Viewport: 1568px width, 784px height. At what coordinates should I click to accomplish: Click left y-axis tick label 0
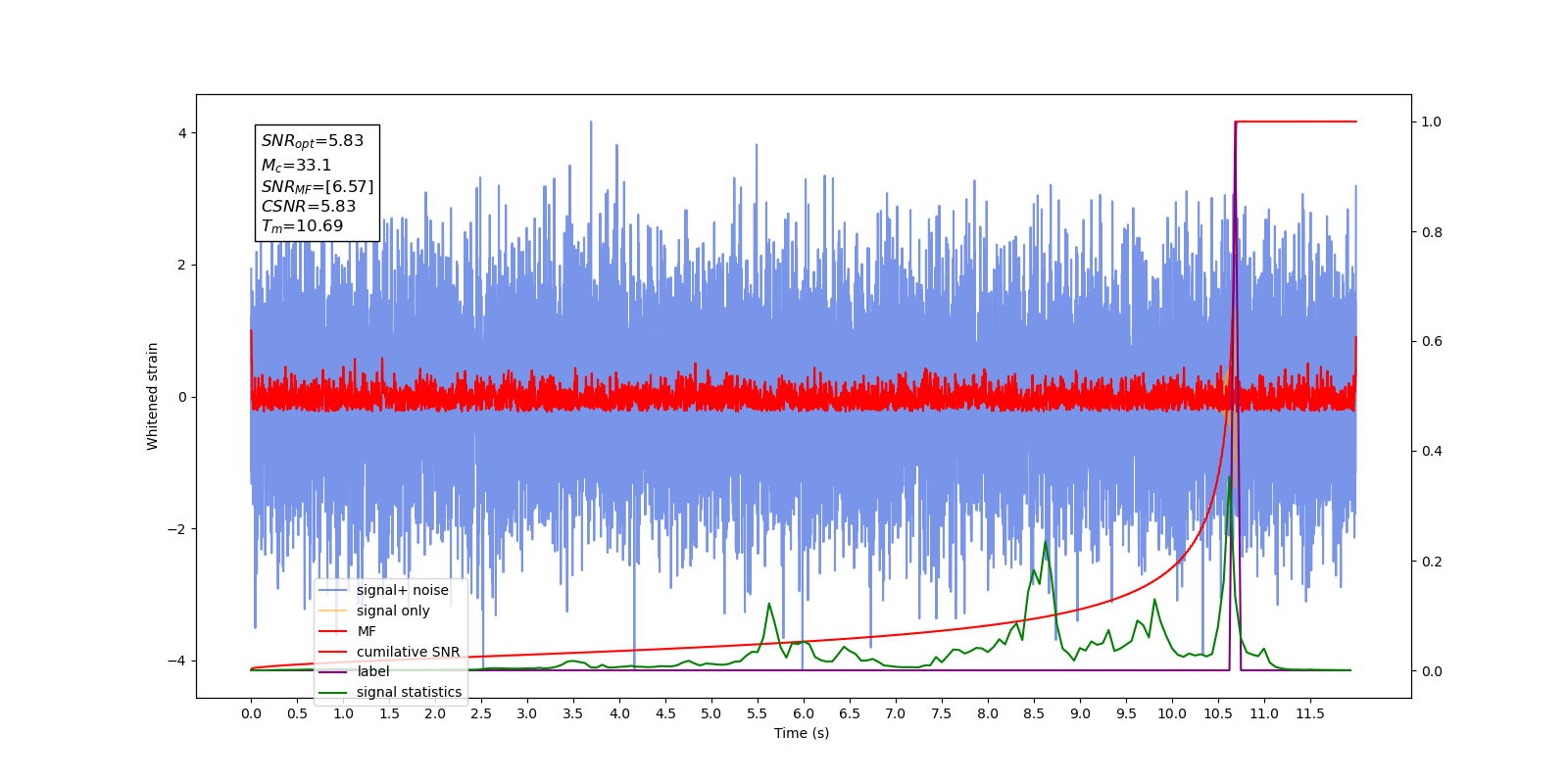coord(182,397)
